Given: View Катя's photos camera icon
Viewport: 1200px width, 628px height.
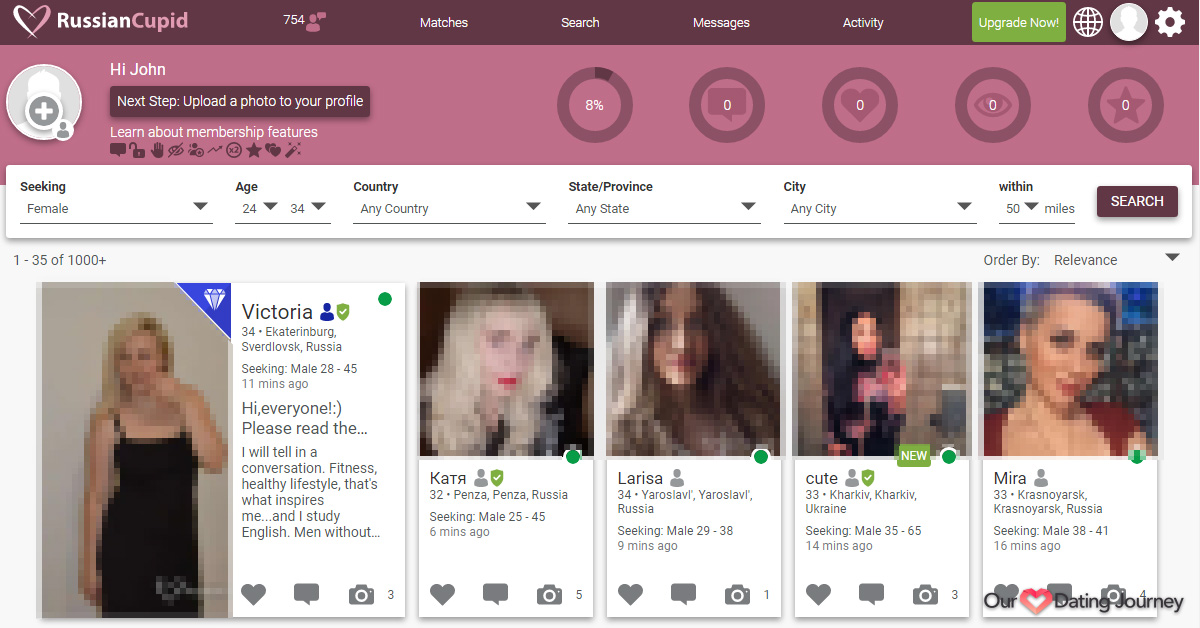Looking at the screenshot, I should 549,594.
